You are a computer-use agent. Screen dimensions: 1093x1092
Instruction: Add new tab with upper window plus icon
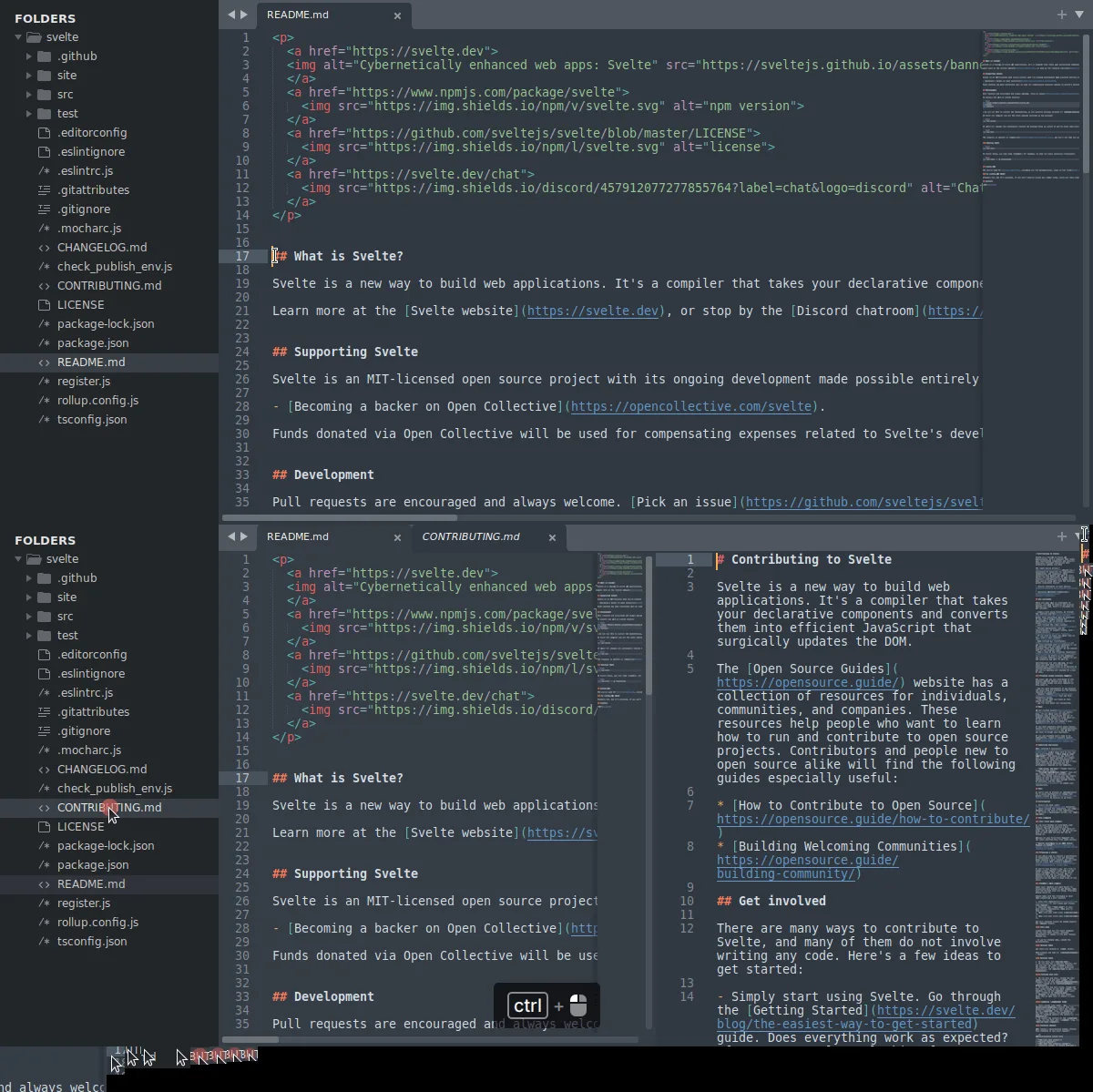coord(1062,15)
